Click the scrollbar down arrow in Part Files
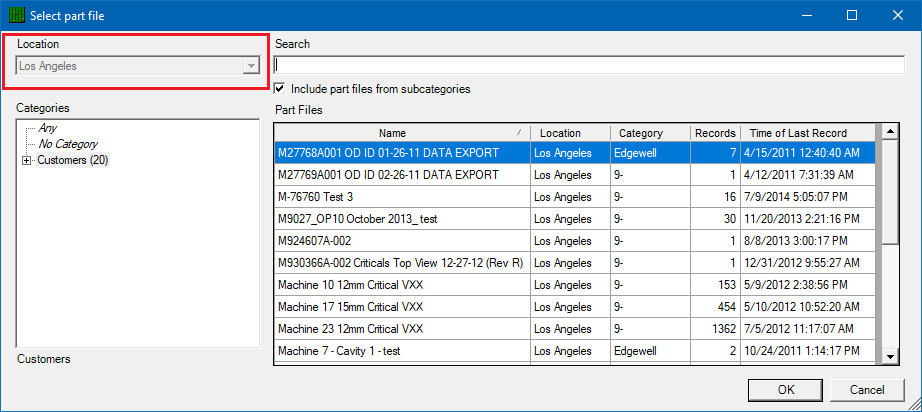The height and width of the screenshot is (412, 922). [x=890, y=356]
